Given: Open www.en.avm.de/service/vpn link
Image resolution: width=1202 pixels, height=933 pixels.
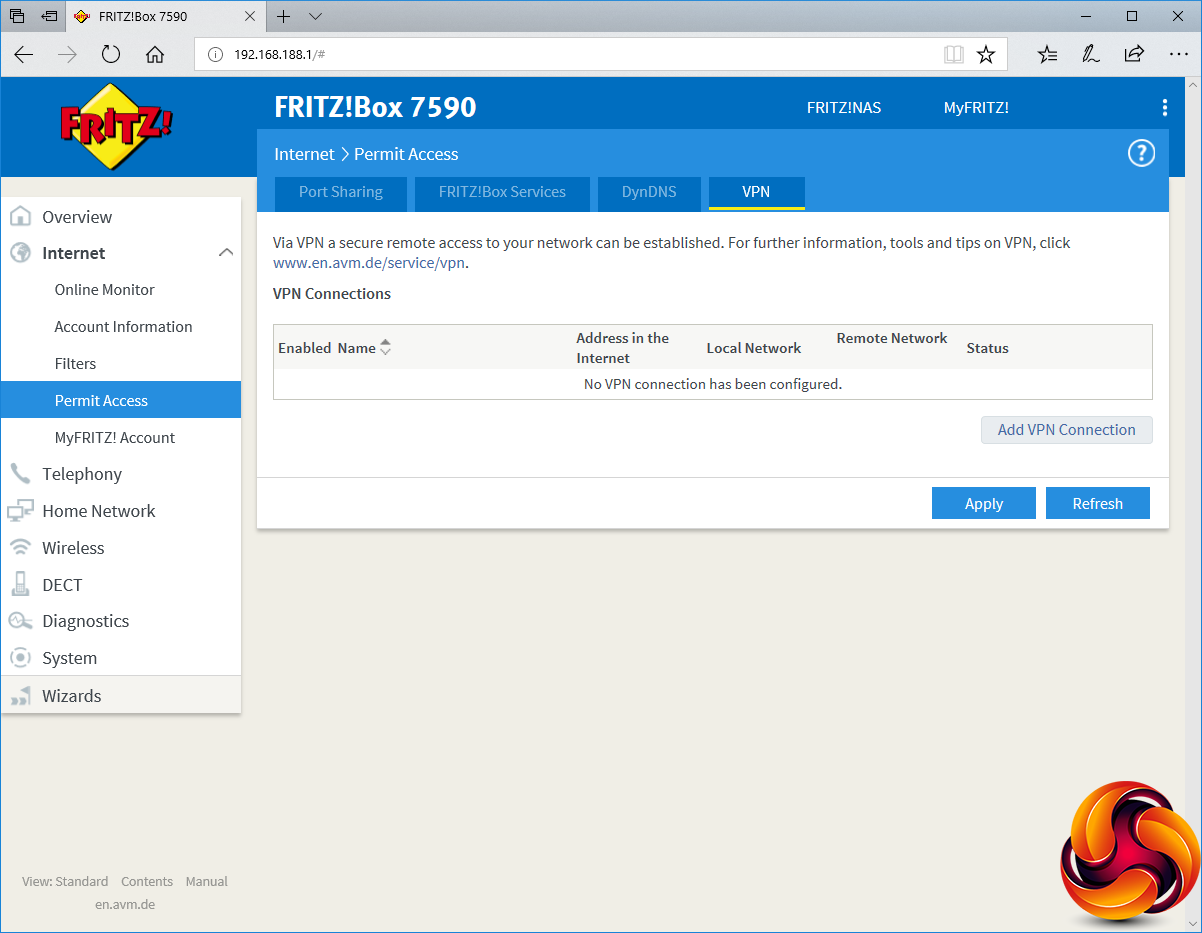Looking at the screenshot, I should (x=369, y=263).
